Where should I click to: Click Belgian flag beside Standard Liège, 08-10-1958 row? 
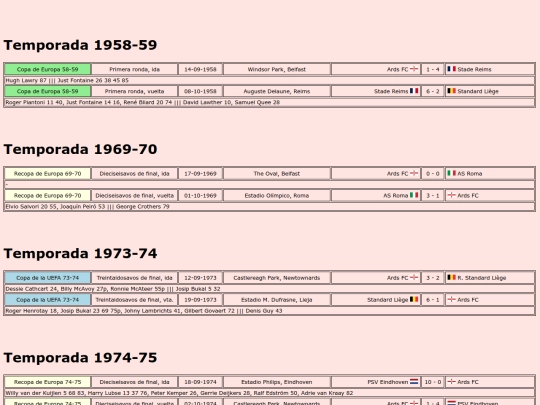coord(451,91)
